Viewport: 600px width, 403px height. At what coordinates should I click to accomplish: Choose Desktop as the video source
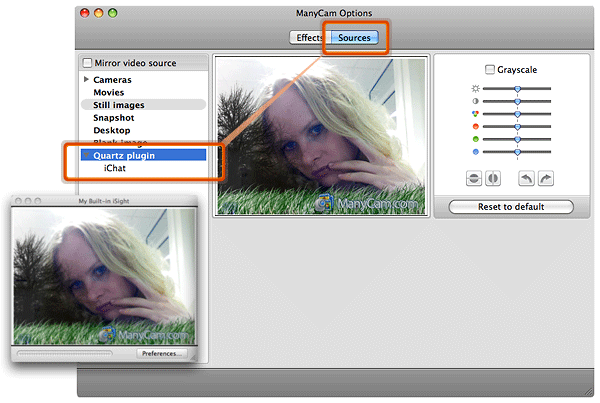coord(112,130)
